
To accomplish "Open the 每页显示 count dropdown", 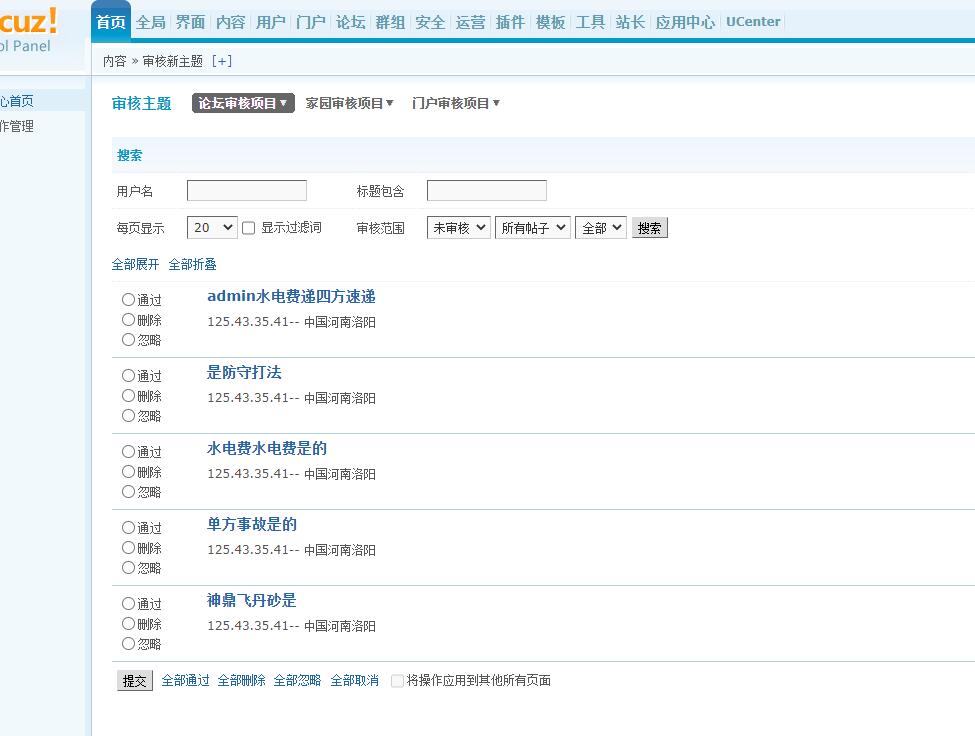I will pyautogui.click(x=212, y=228).
